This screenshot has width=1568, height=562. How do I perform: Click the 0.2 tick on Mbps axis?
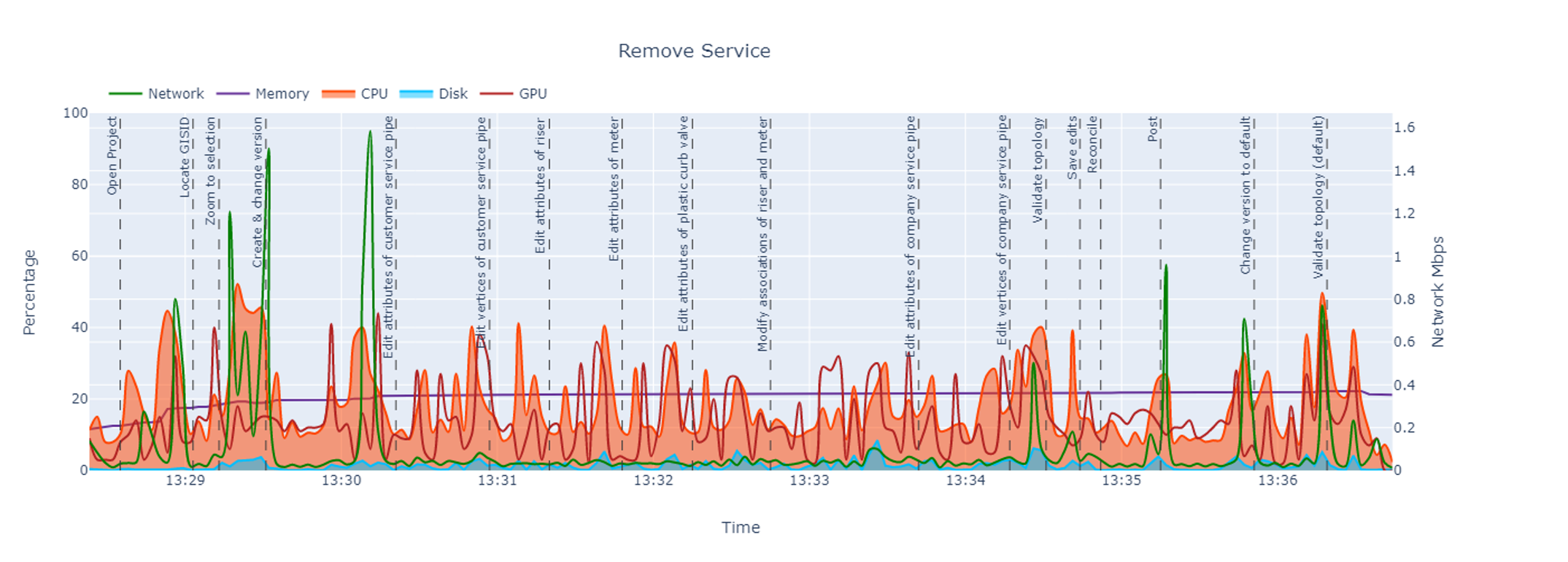(x=1405, y=428)
